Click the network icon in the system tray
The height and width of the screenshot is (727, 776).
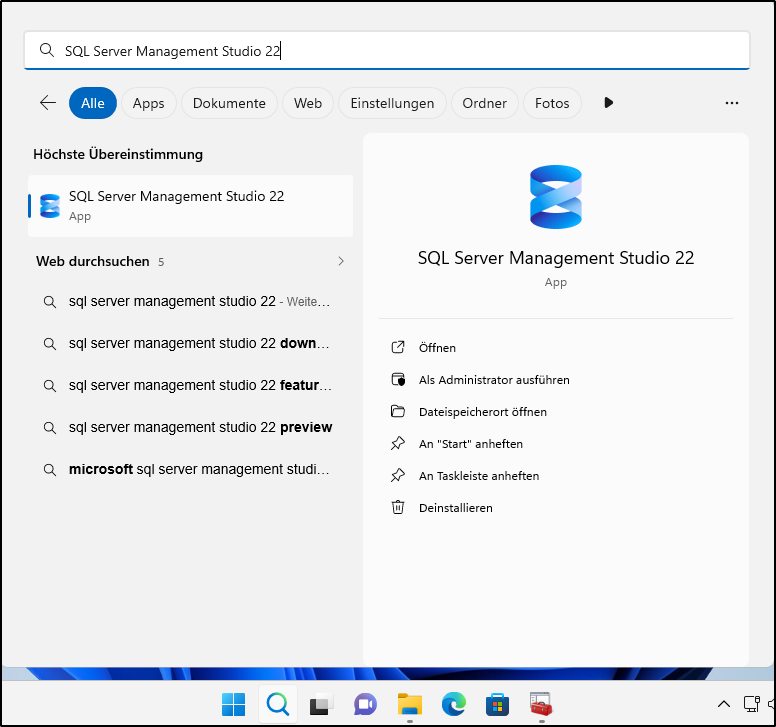click(751, 704)
